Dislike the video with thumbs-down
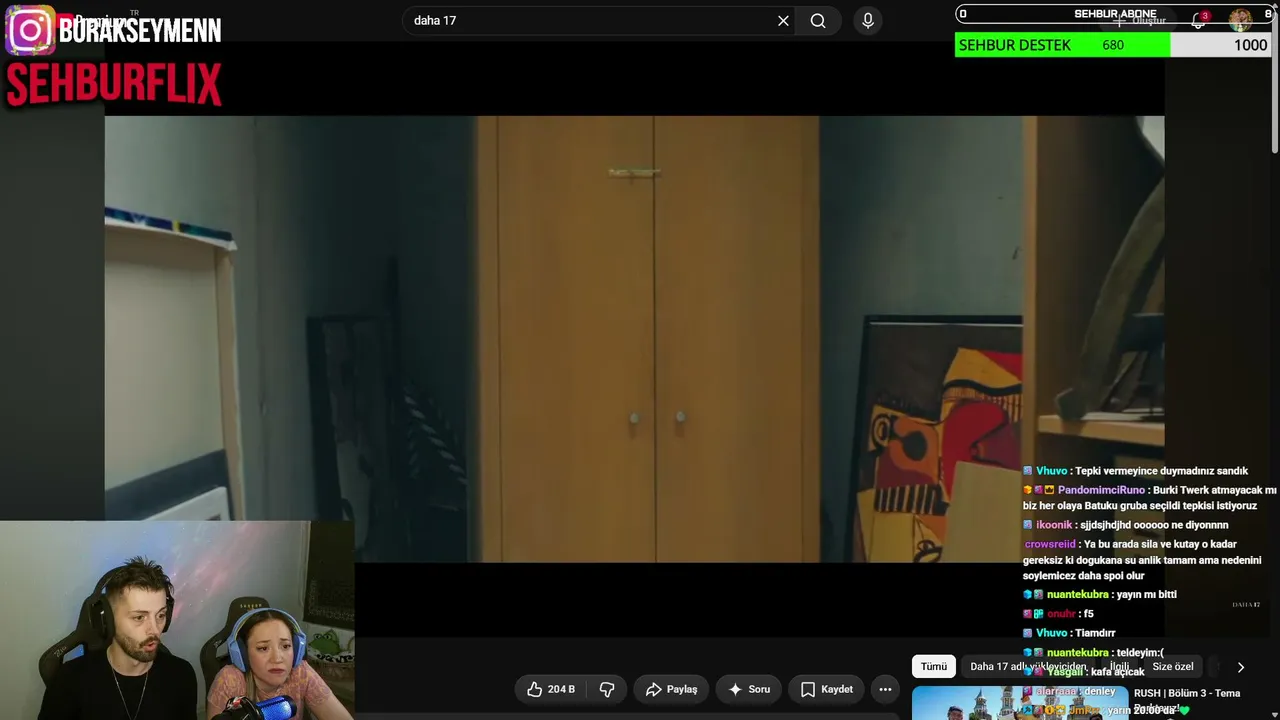 point(607,689)
